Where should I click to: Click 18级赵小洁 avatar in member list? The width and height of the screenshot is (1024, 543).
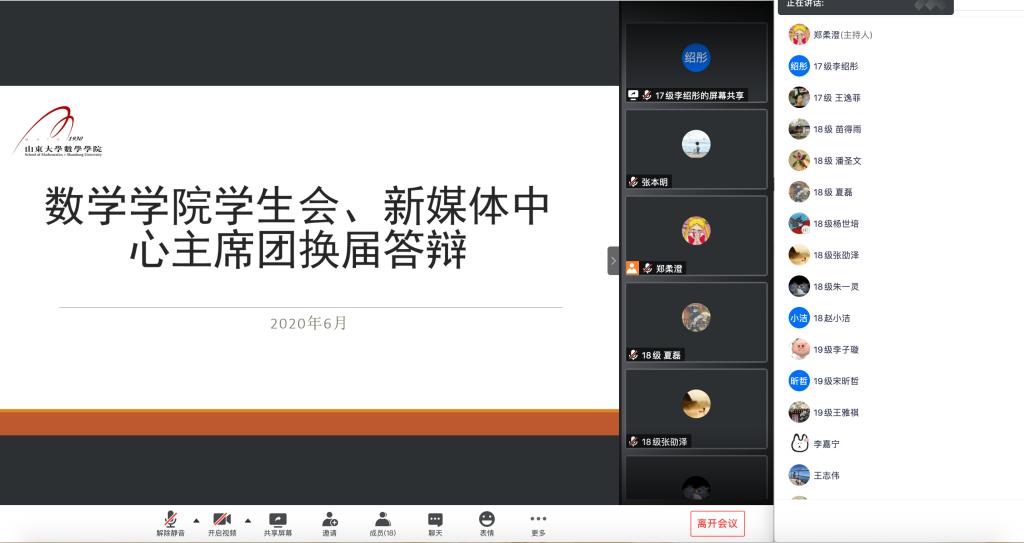click(799, 318)
